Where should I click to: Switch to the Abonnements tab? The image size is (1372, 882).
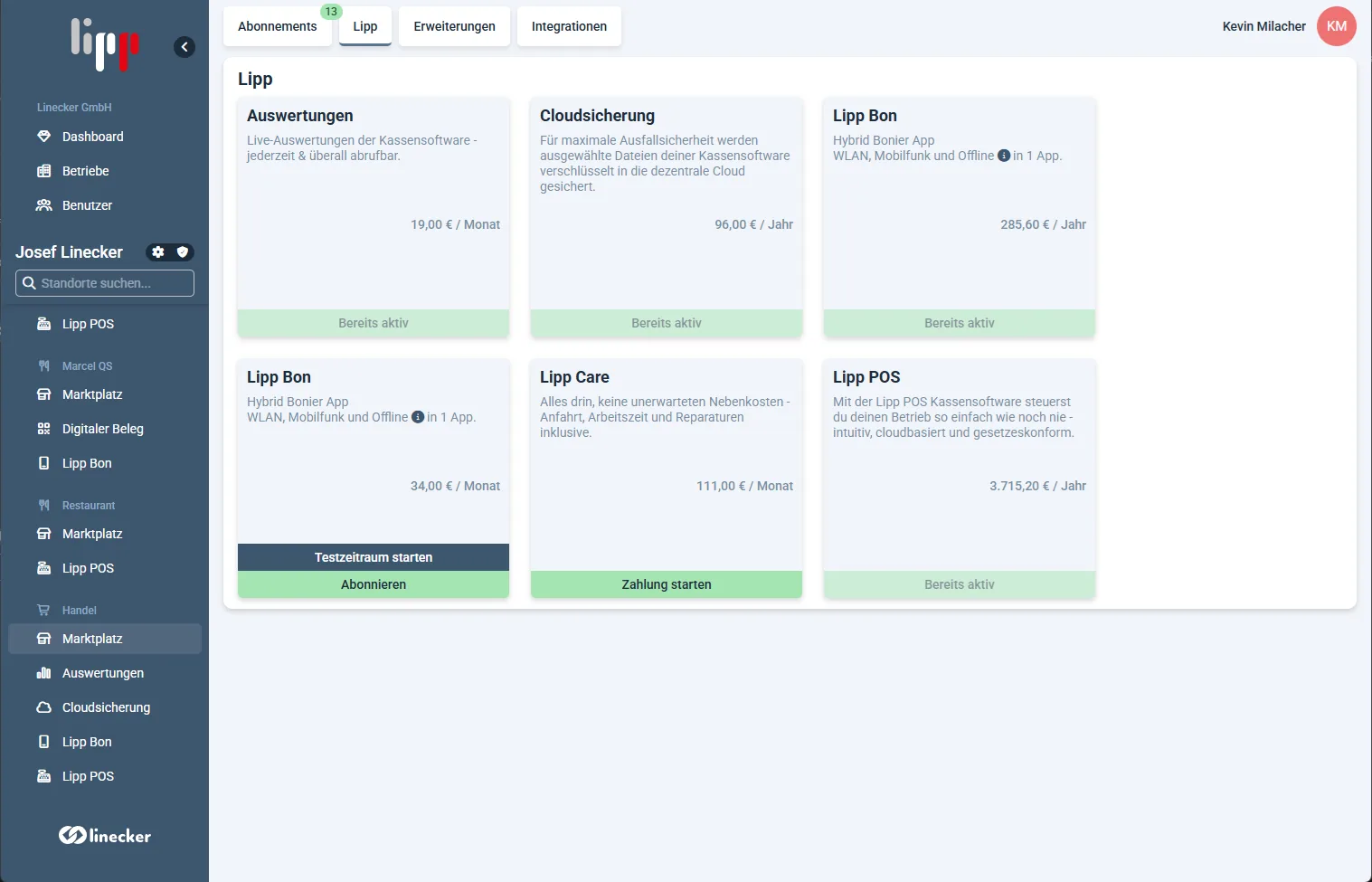coord(278,26)
